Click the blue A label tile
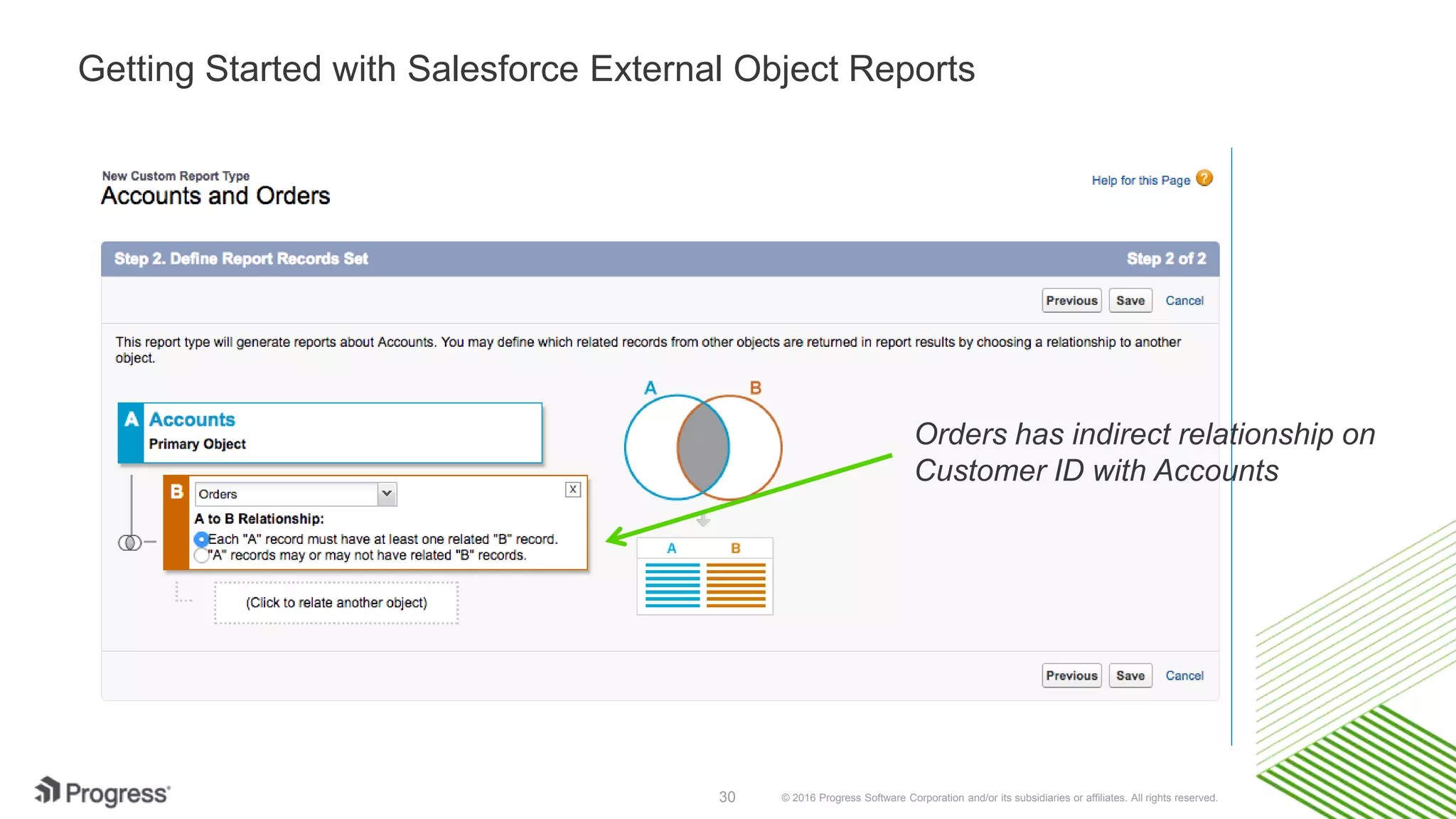 (131, 433)
